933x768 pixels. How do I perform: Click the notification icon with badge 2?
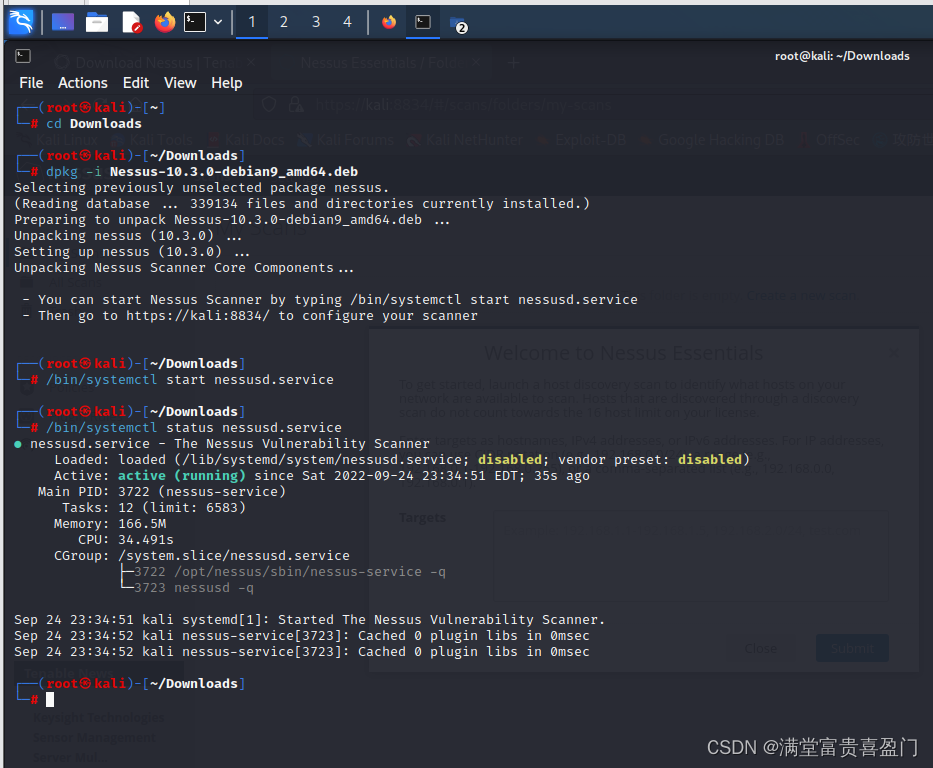tap(458, 24)
